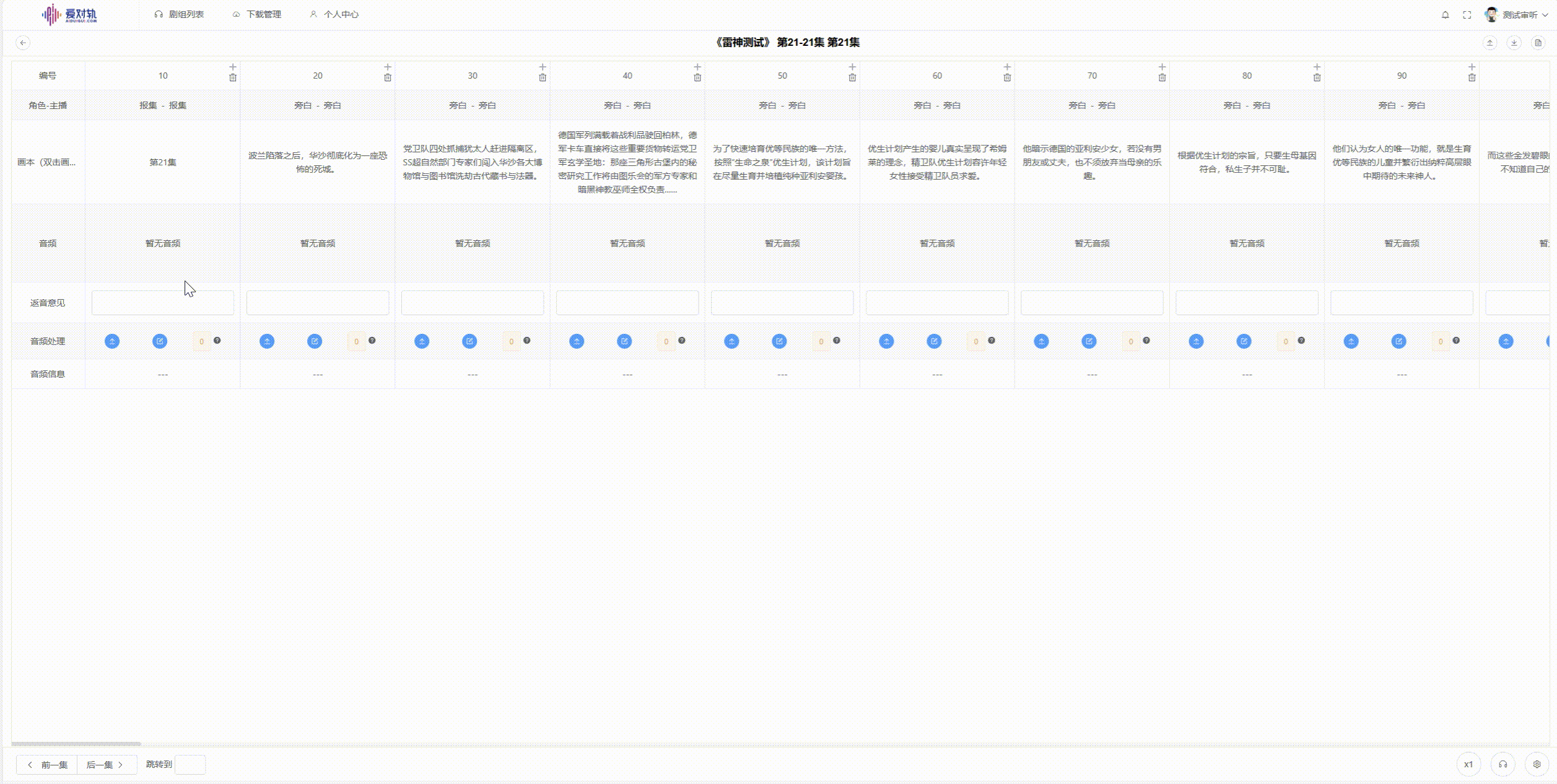
Task: Select script text starting 他暗示德国的
Action: pyautogui.click(x=1092, y=162)
